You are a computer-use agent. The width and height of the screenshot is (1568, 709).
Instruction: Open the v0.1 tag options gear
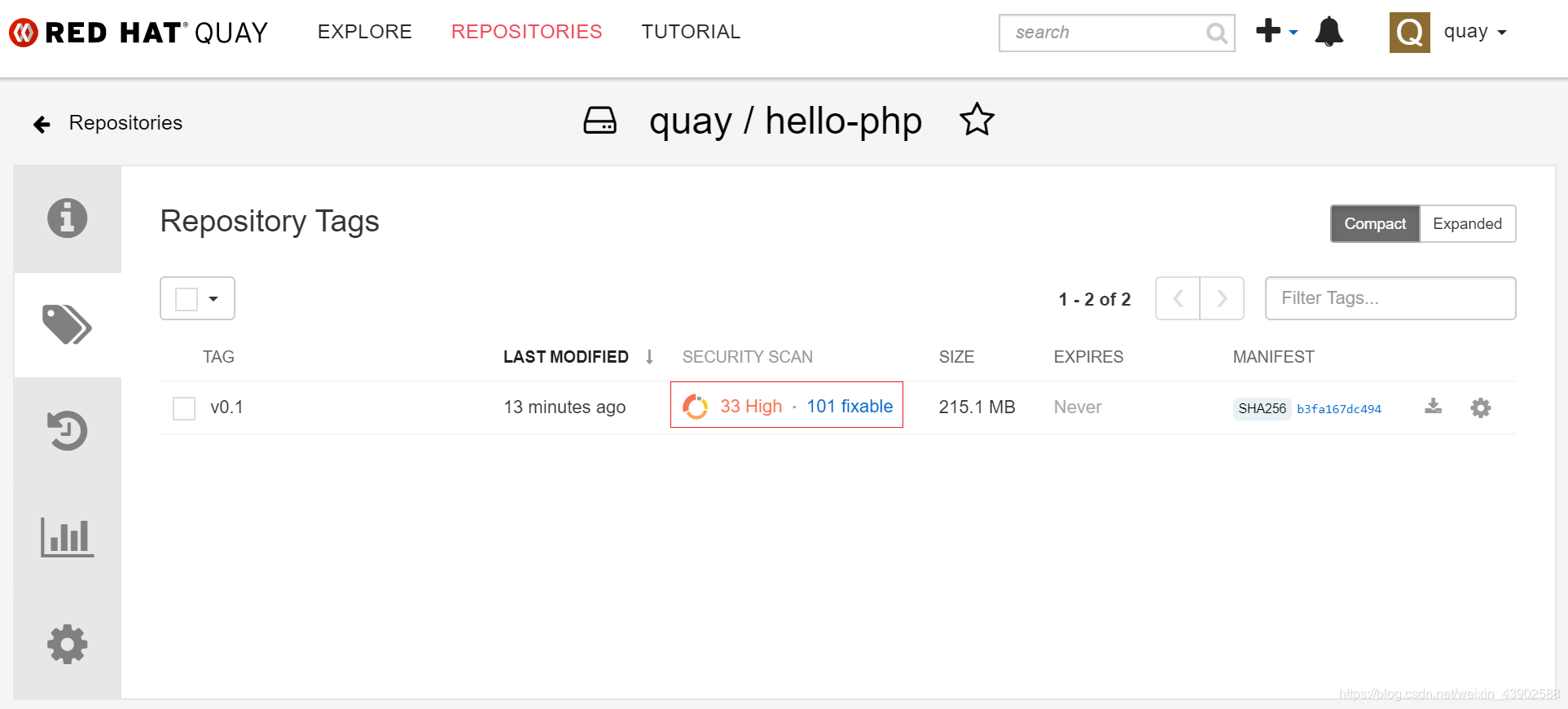coord(1481,407)
